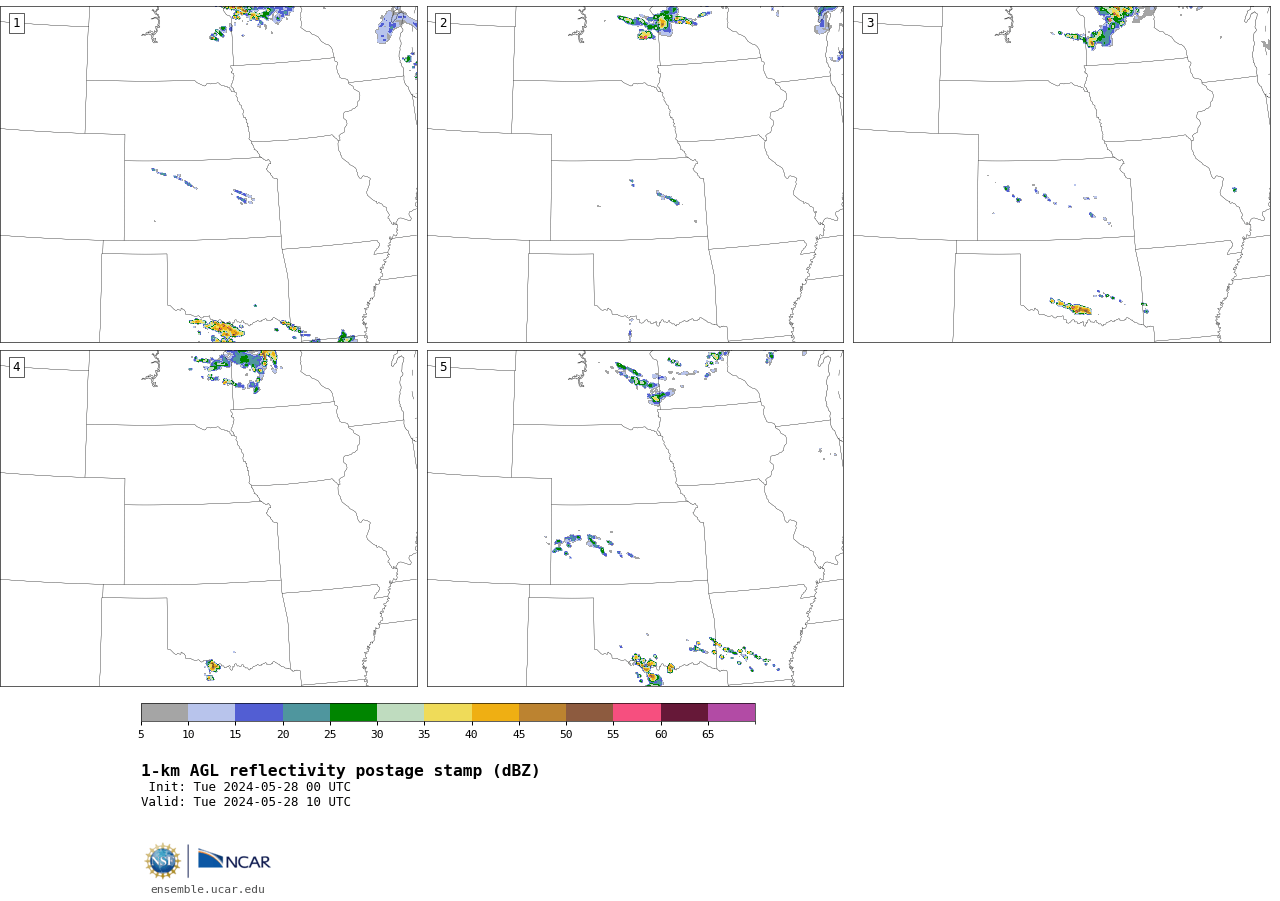Click the number 1 panel label
The image size is (1280, 901).
16,23
